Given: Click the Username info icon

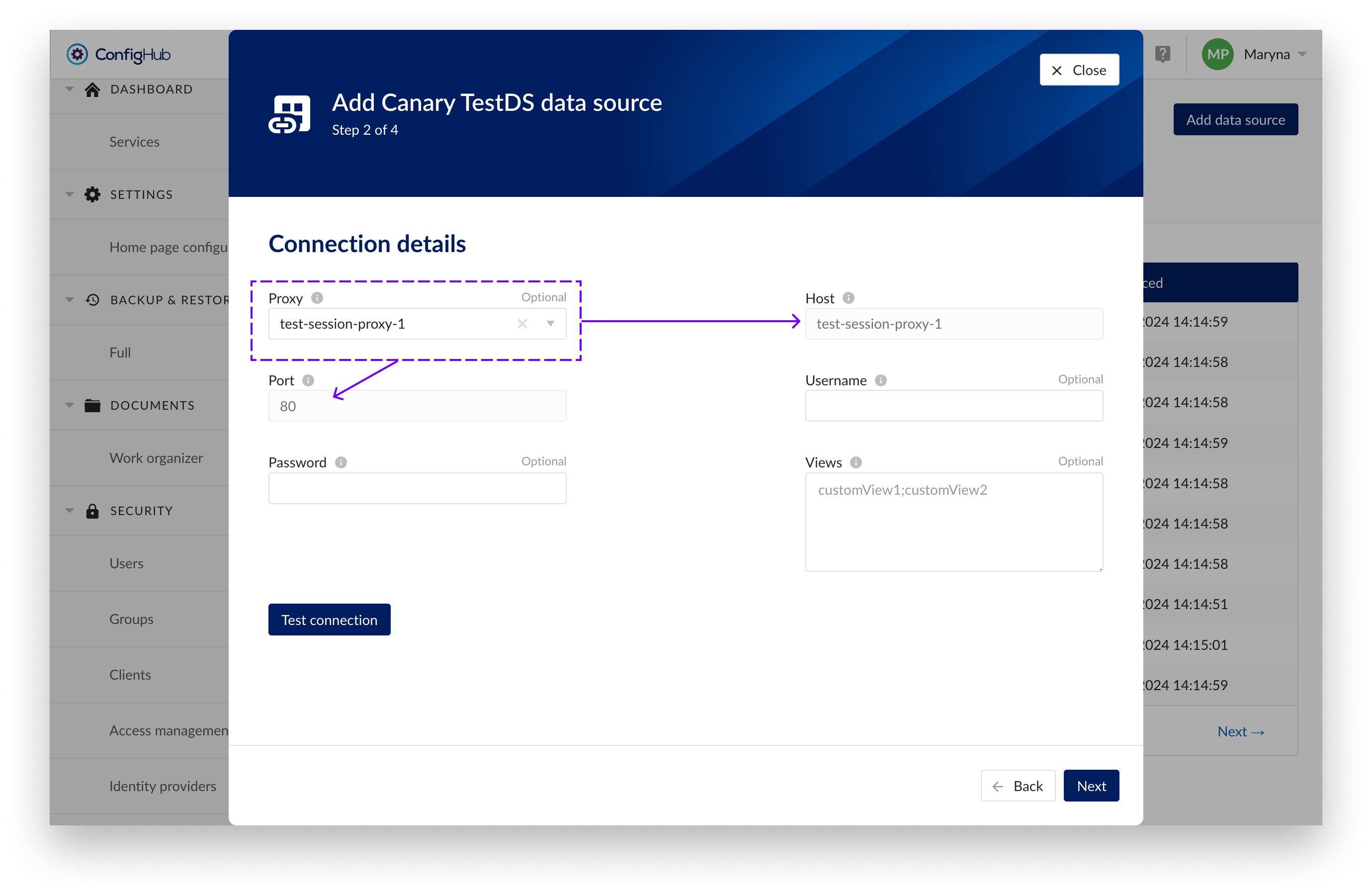Looking at the screenshot, I should [x=880, y=380].
